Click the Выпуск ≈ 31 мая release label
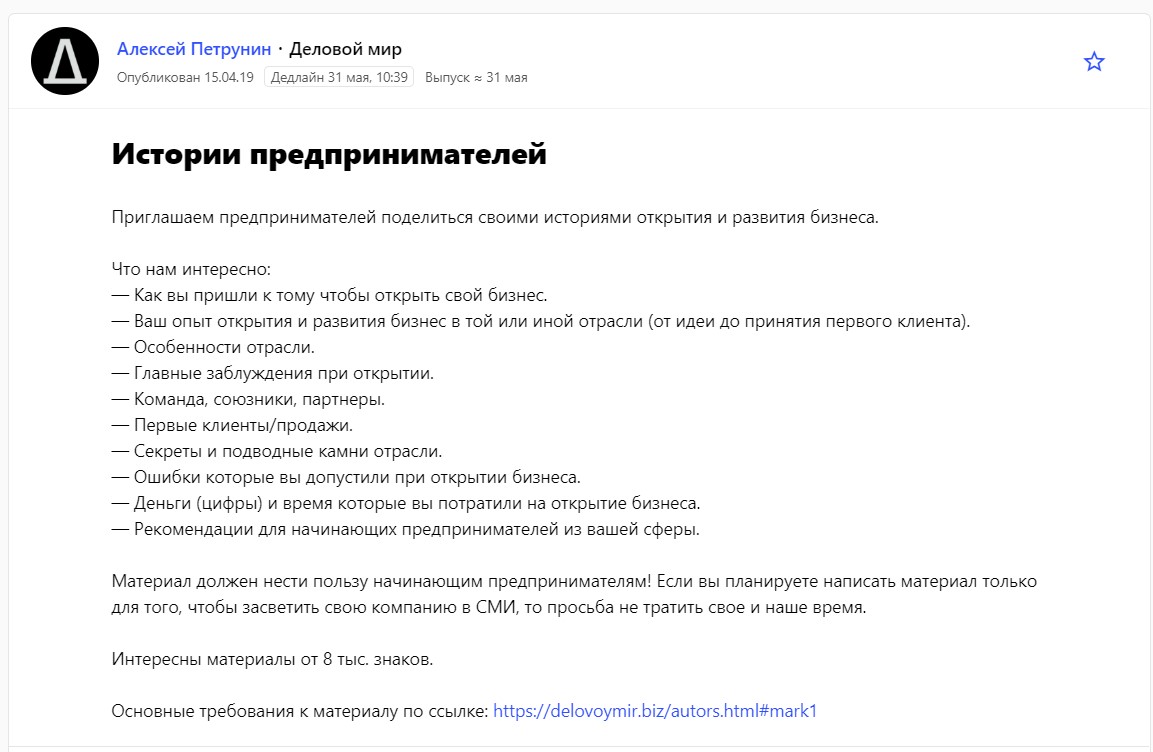 (476, 77)
